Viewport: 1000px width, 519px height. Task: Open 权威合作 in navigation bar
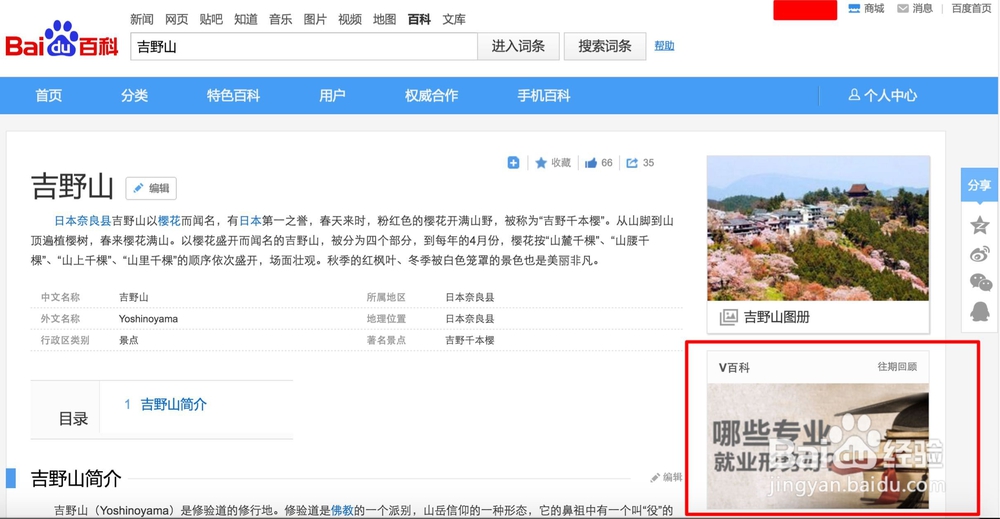point(431,96)
